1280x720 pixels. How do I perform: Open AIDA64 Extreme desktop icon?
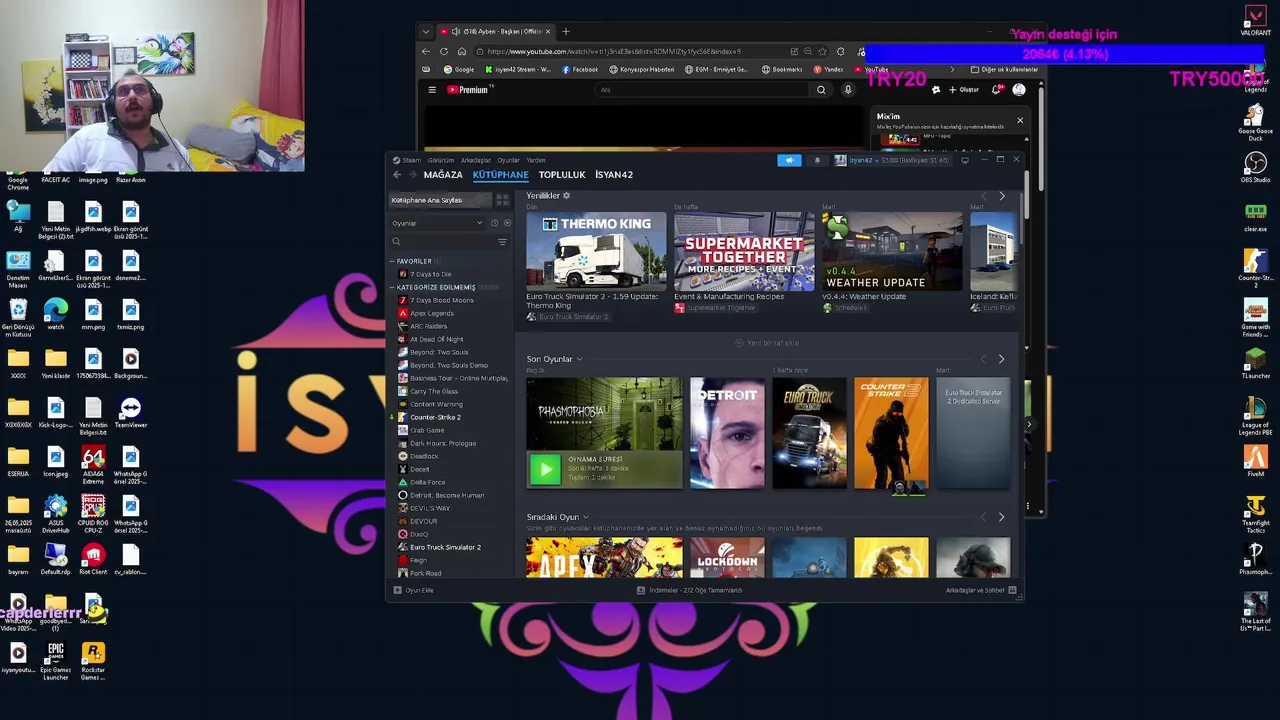pyautogui.click(x=93, y=465)
